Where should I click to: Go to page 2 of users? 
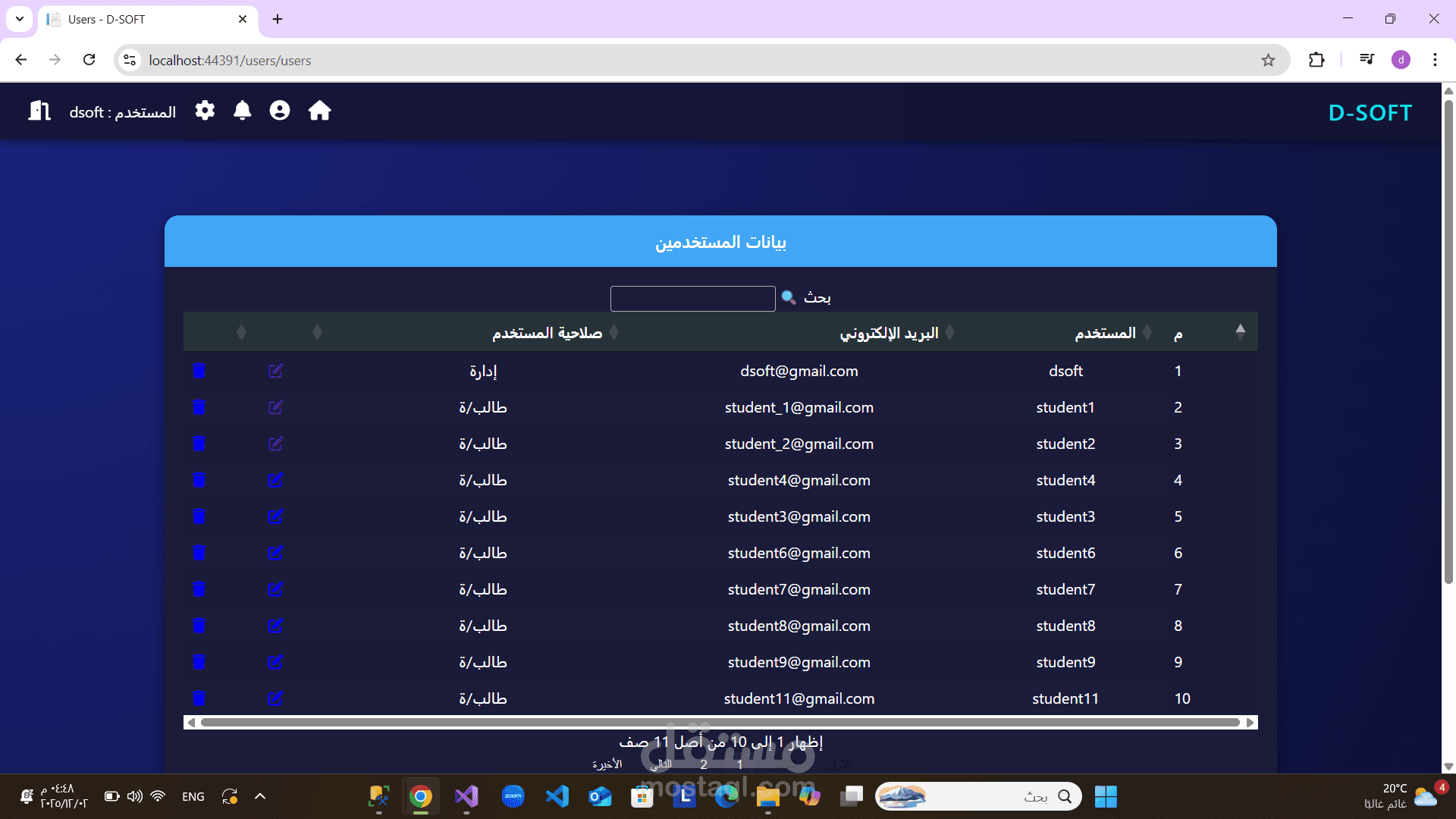point(704,764)
